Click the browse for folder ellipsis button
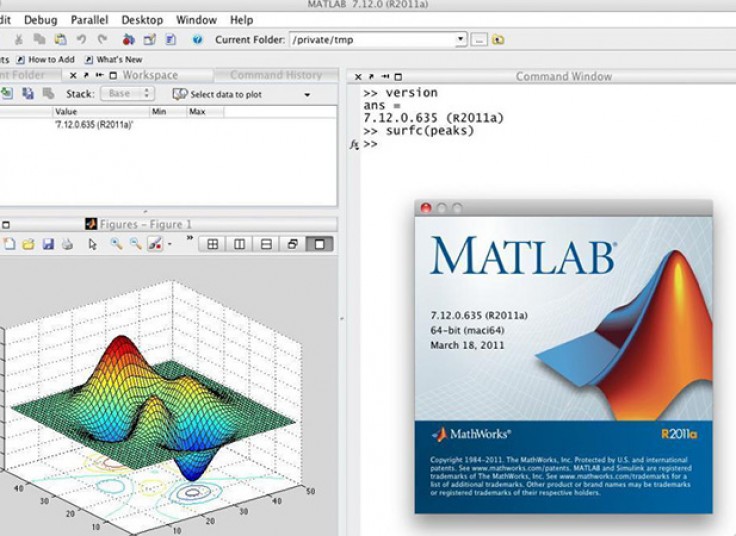Viewport: 736px width, 536px height. click(479, 40)
